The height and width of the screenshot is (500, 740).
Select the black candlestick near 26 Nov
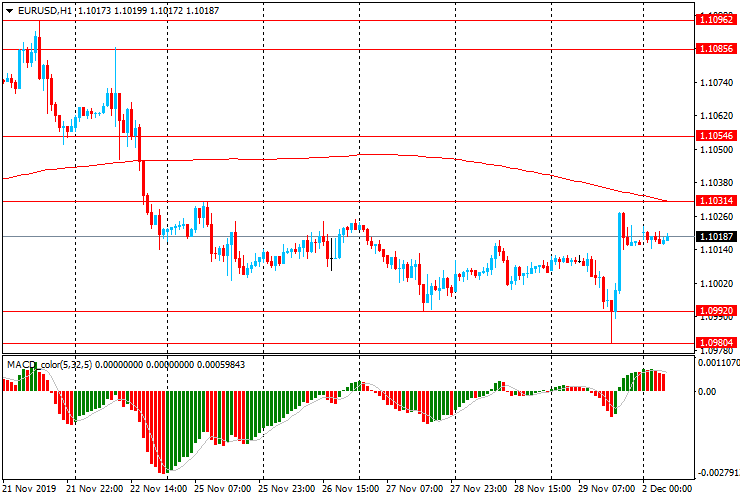[x=331, y=255]
